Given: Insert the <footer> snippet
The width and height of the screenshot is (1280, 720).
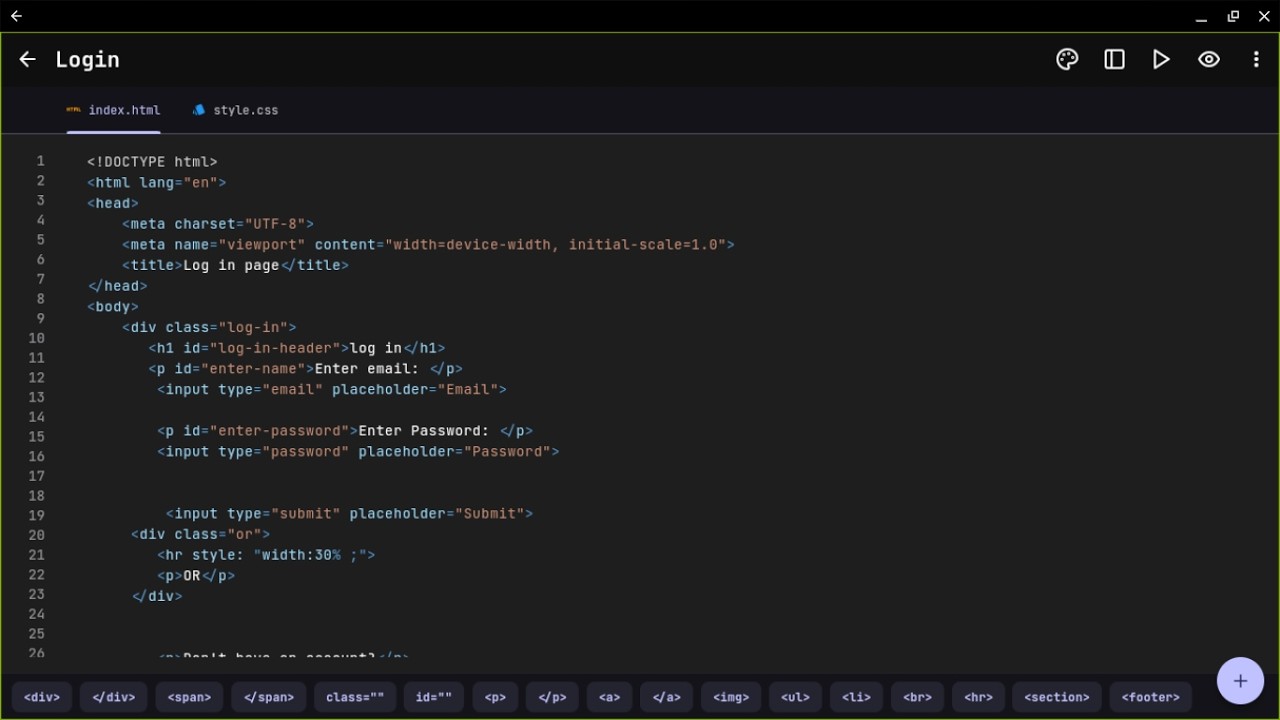Looking at the screenshot, I should [x=1151, y=697].
